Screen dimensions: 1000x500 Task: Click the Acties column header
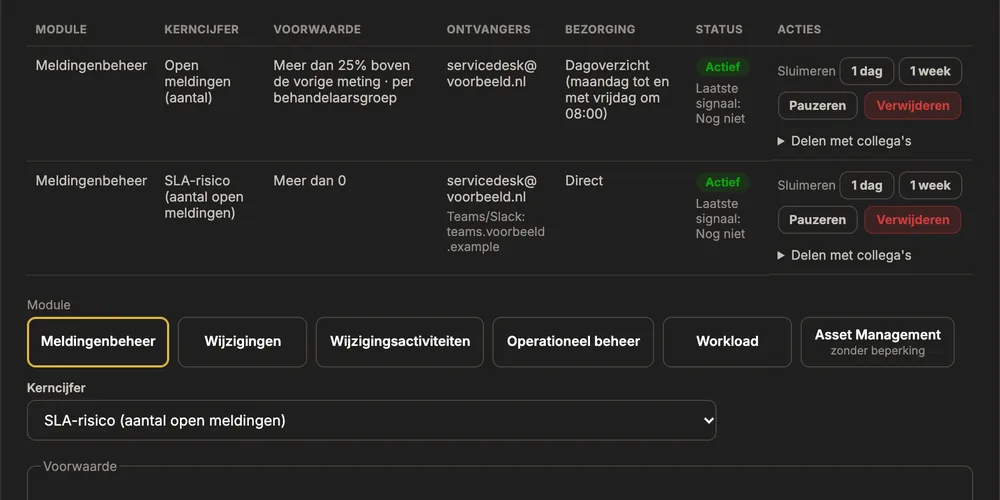click(799, 29)
